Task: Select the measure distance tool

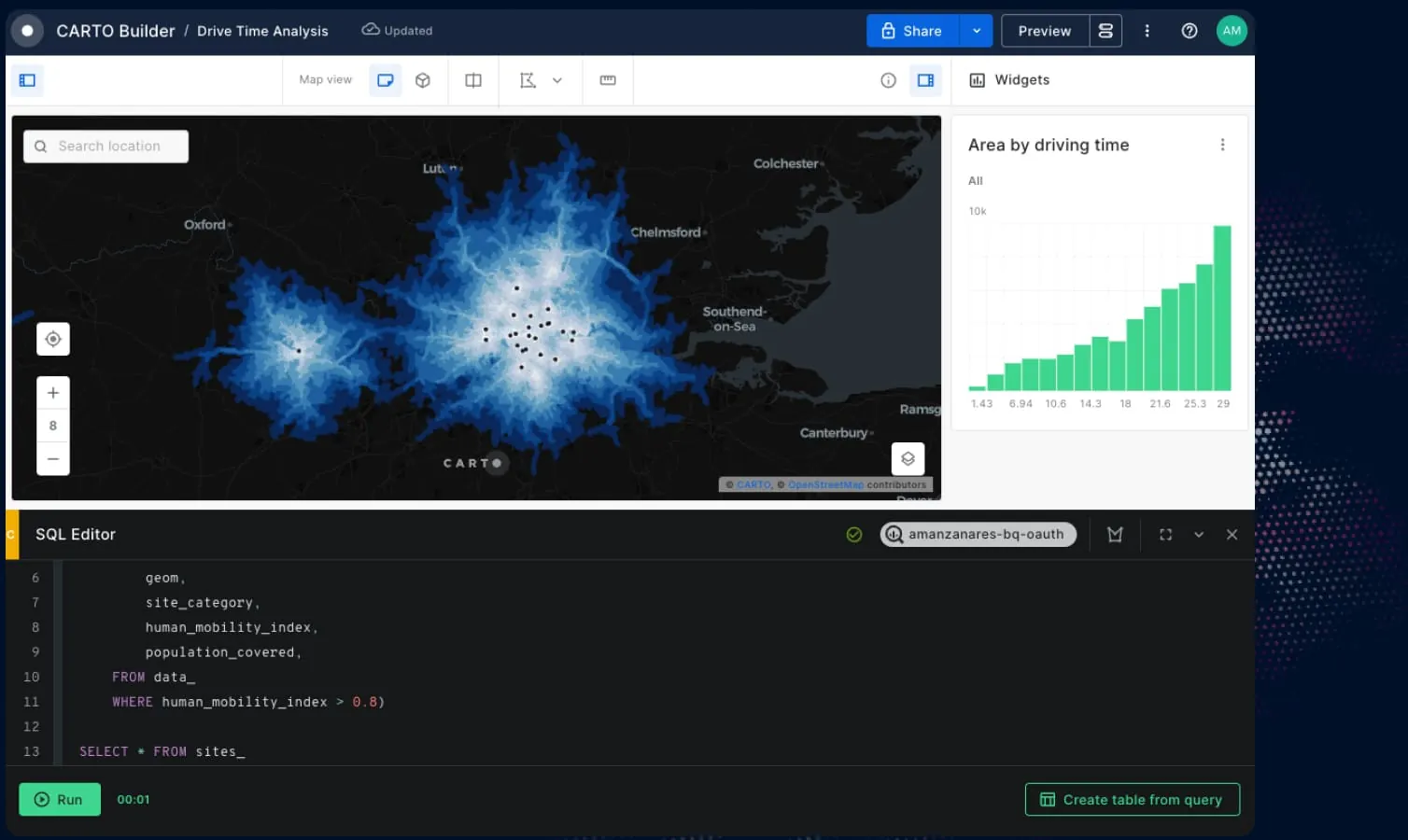Action: click(607, 80)
